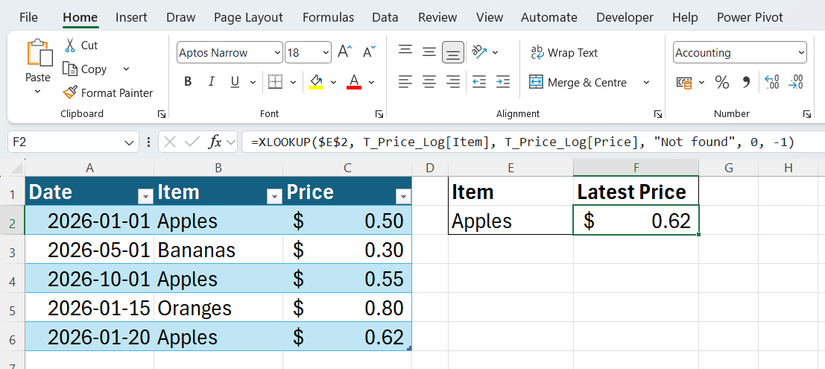Increase font size with large A
The image size is (825, 369).
[x=345, y=52]
